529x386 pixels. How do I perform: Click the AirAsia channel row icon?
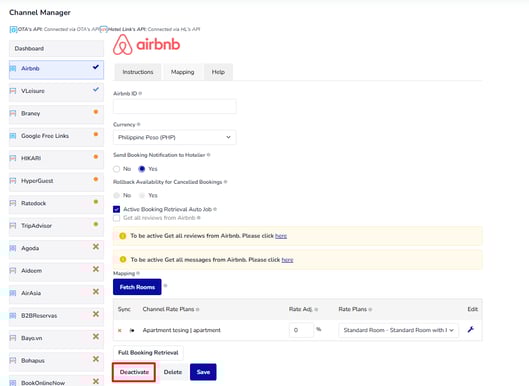pyautogui.click(x=13, y=293)
